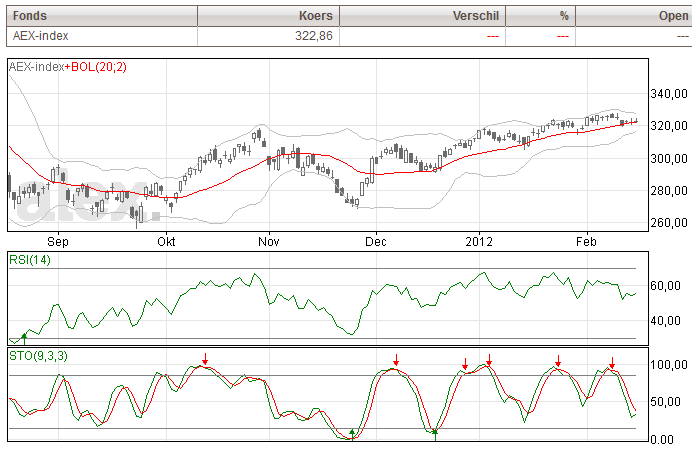Click the stochastic 0.00 axis label

[x=662, y=440]
